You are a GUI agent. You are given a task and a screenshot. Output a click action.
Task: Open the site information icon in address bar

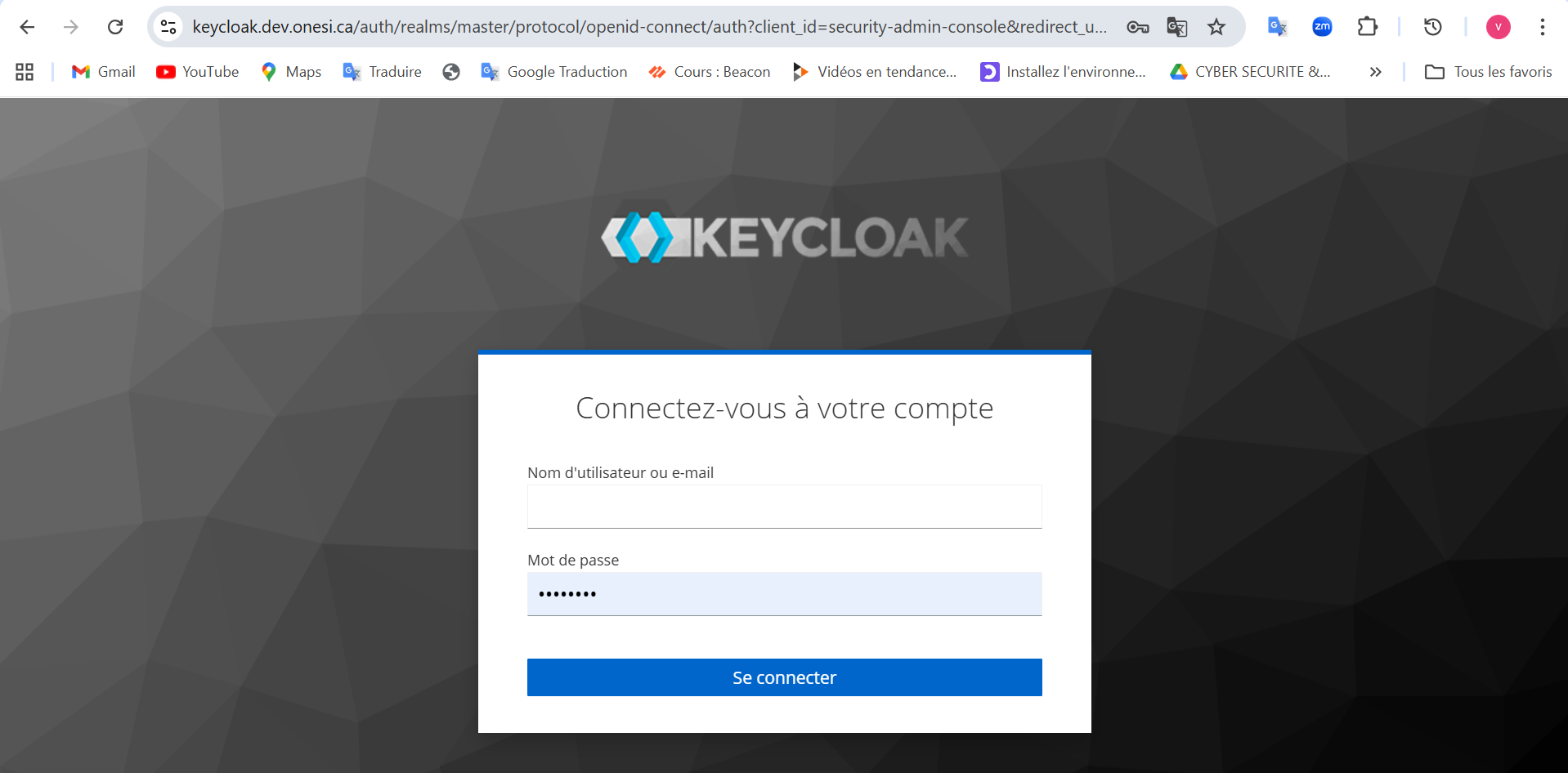[168, 27]
